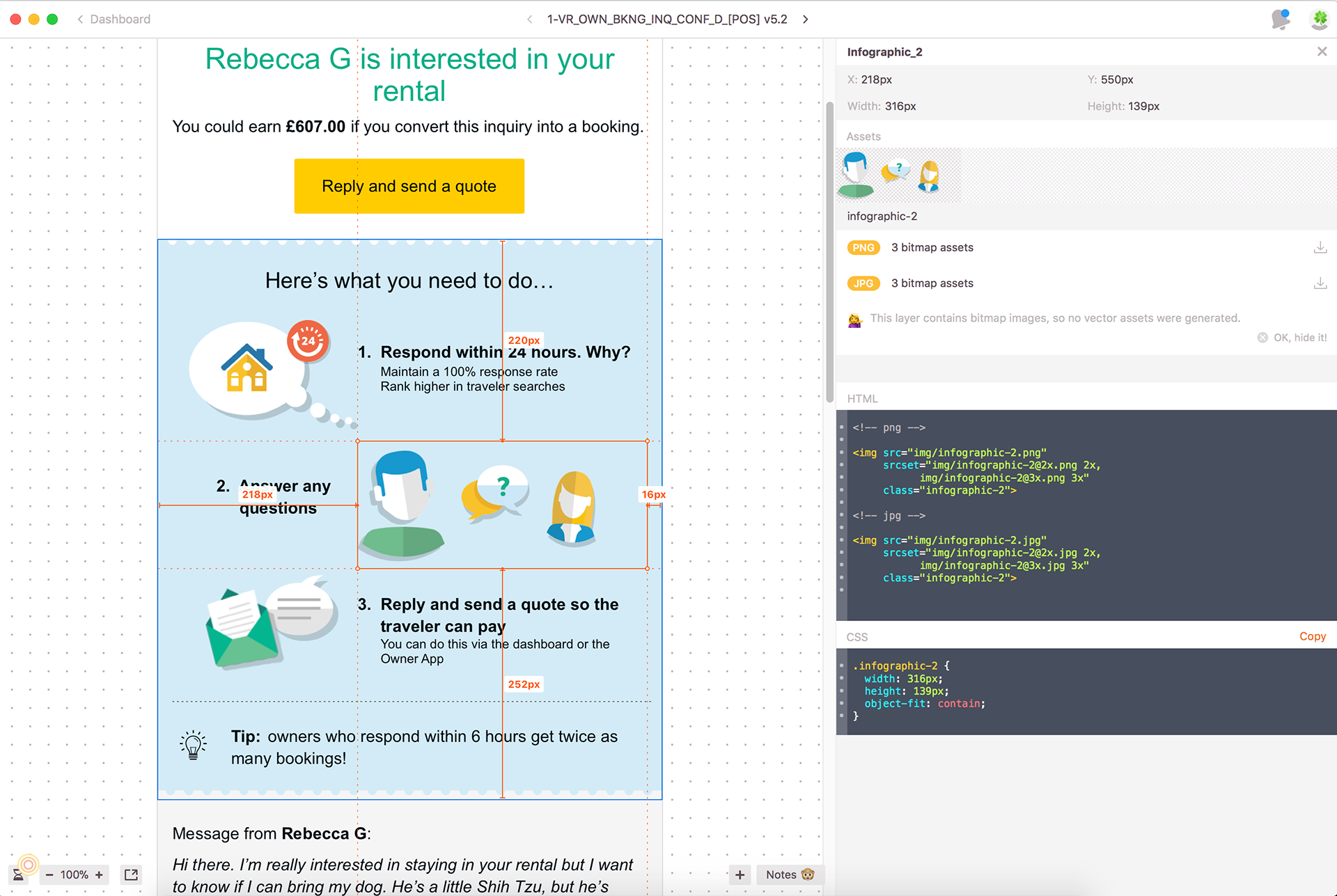Select the PNG format badge
The image size is (1337, 896).
click(x=863, y=248)
